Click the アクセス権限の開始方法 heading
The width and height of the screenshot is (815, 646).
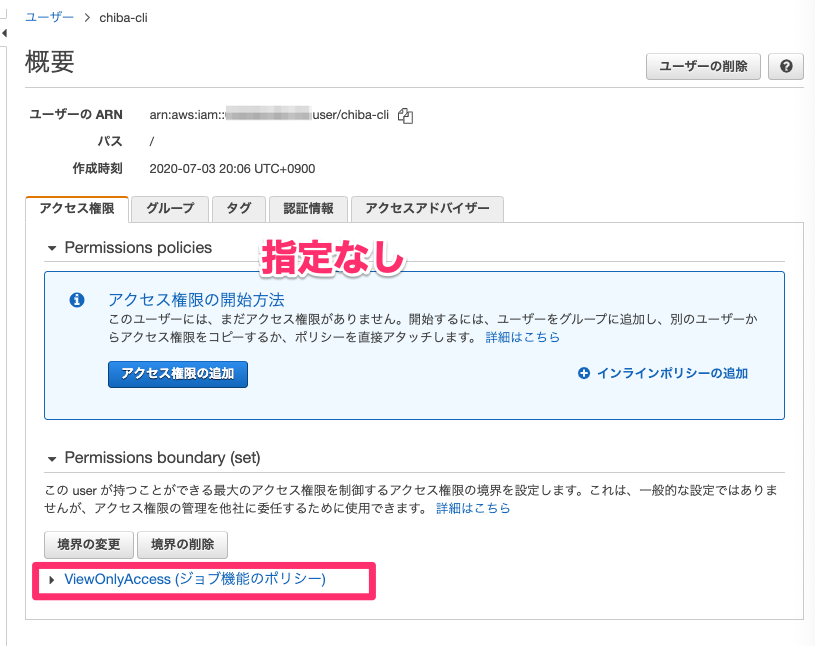(196, 300)
